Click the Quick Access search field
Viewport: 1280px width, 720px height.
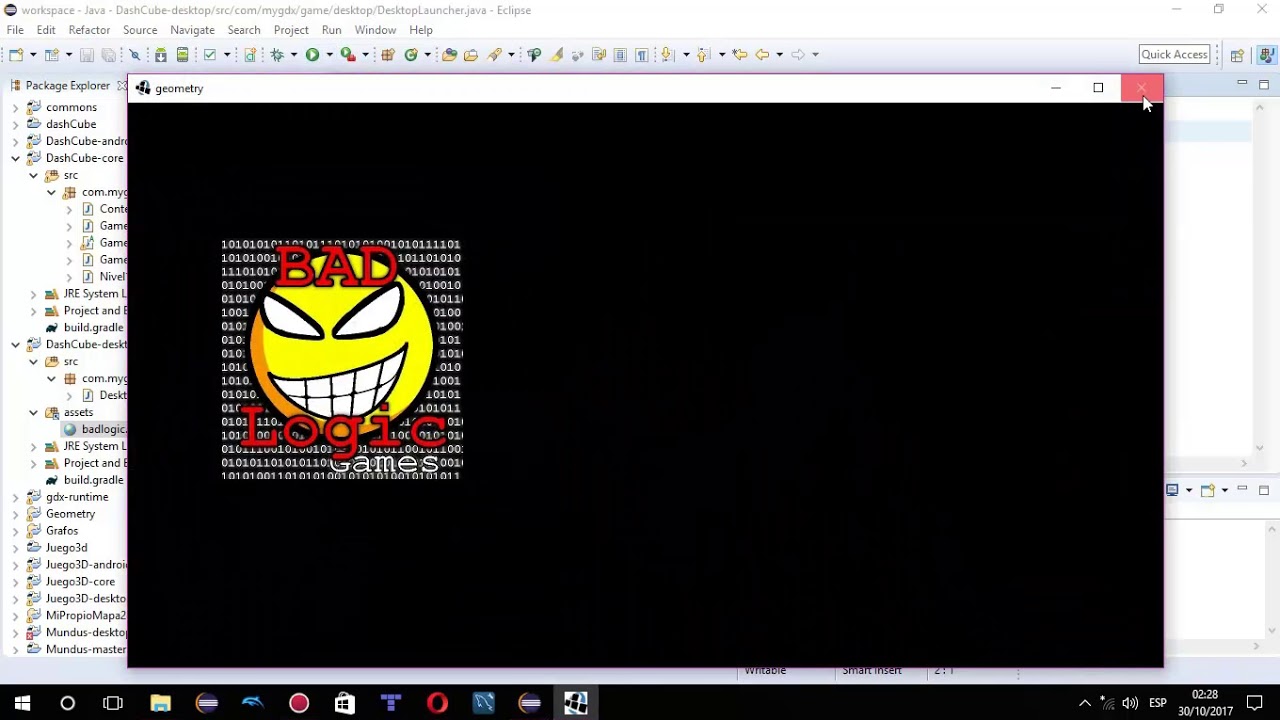[x=1174, y=55]
